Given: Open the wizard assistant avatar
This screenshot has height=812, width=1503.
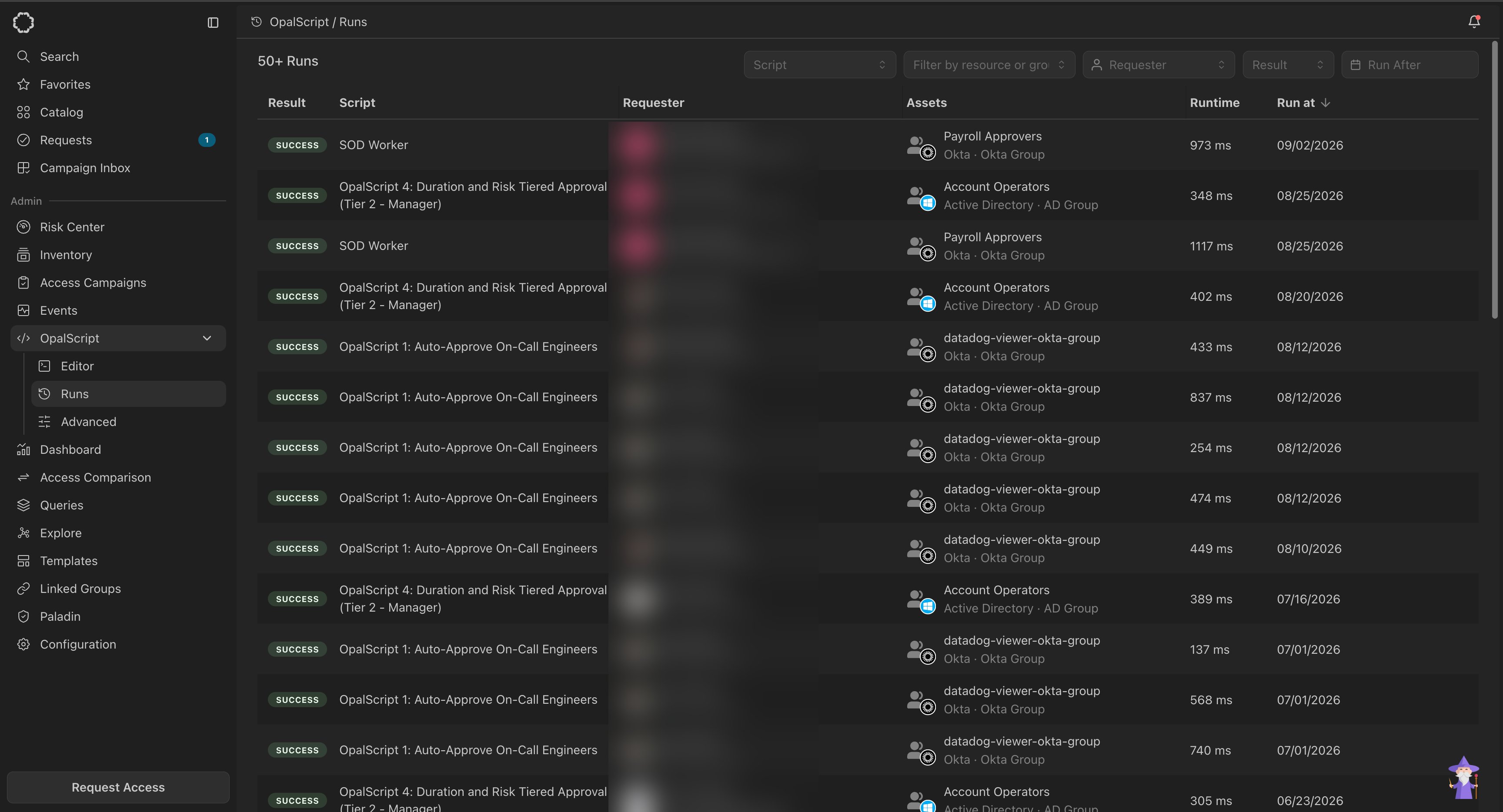Looking at the screenshot, I should pyautogui.click(x=1464, y=778).
